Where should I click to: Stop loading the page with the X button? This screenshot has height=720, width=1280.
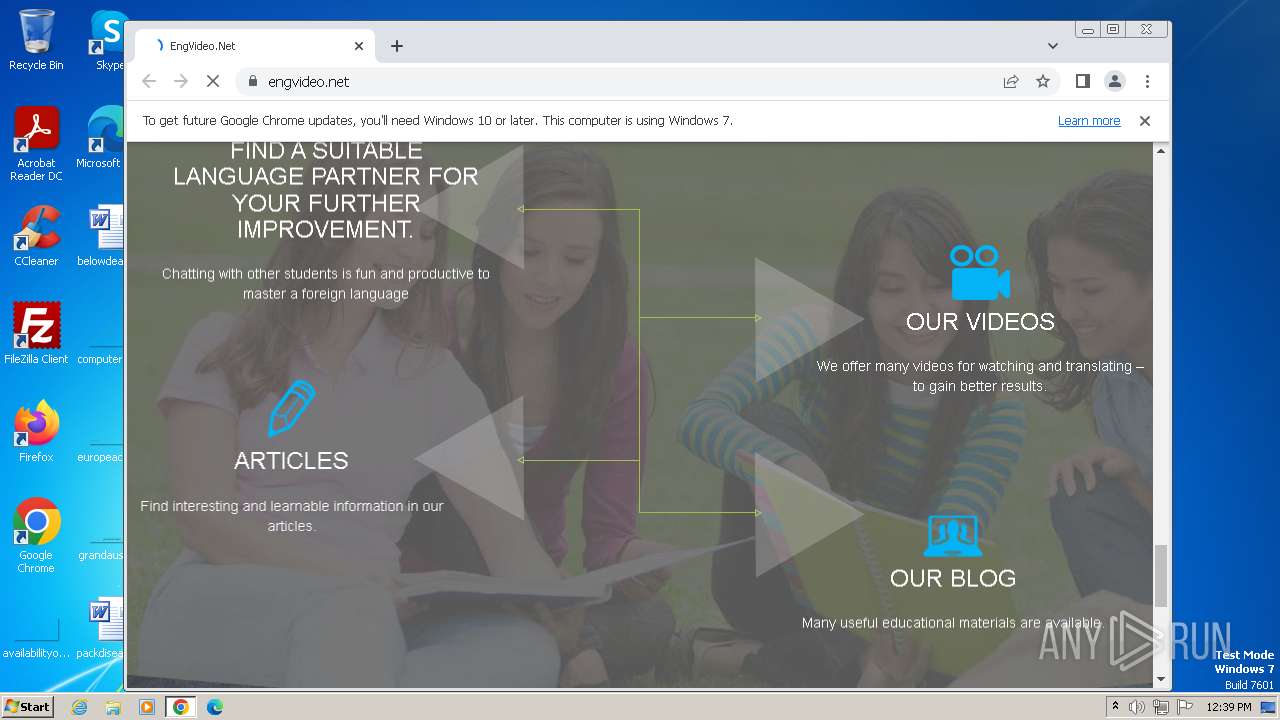pos(212,82)
